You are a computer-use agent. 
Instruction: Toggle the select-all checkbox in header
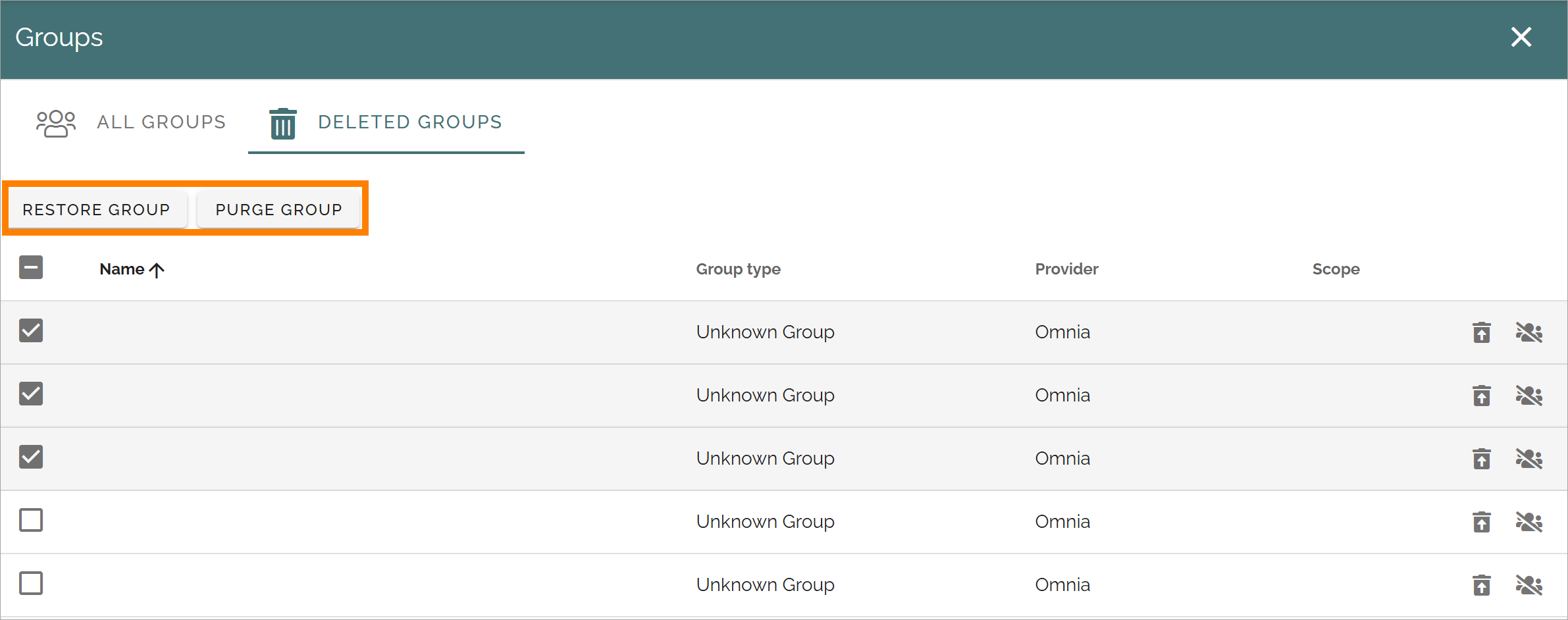(31, 267)
